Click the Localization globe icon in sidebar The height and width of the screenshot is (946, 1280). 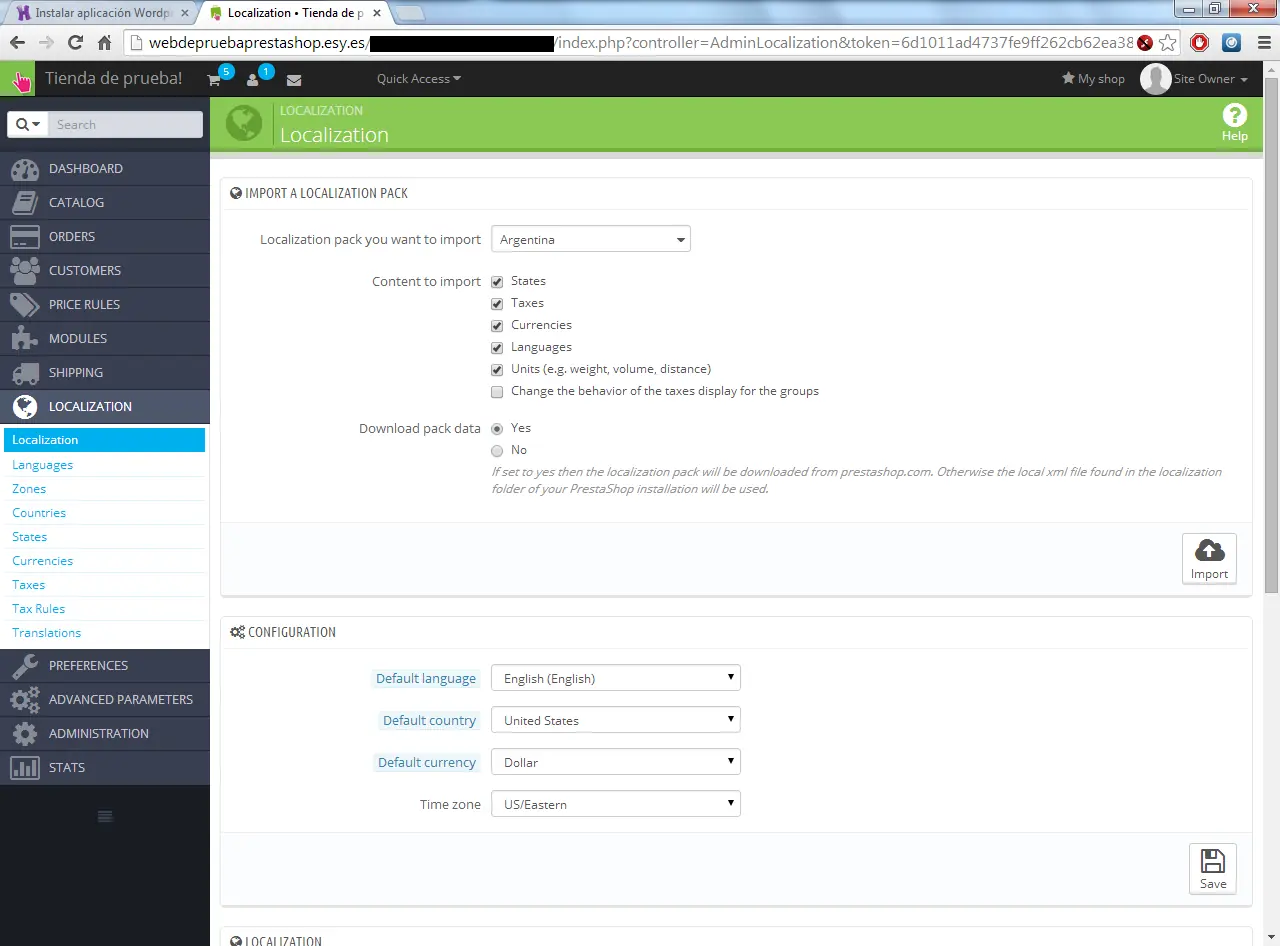click(24, 407)
